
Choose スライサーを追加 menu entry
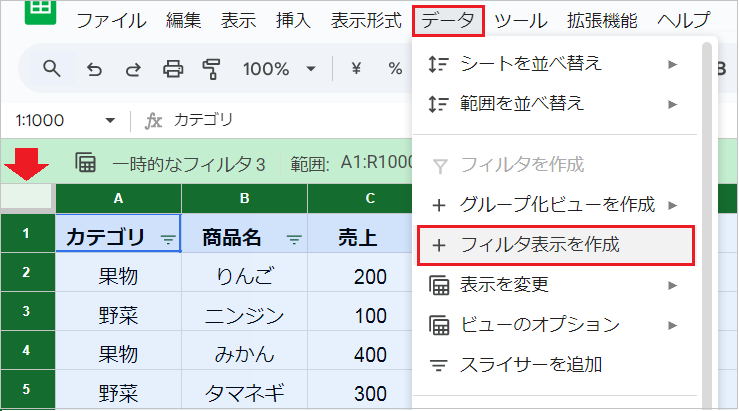pyautogui.click(x=556, y=365)
